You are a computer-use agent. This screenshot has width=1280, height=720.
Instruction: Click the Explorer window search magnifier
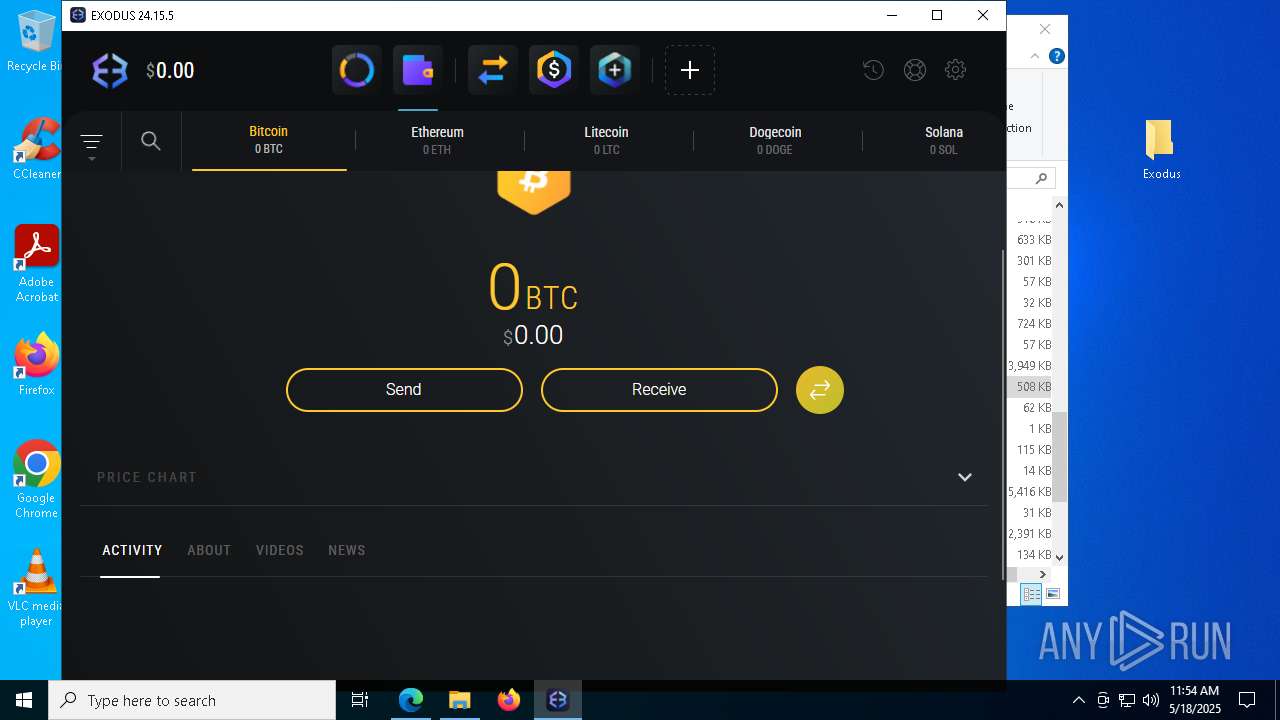tap(1041, 178)
